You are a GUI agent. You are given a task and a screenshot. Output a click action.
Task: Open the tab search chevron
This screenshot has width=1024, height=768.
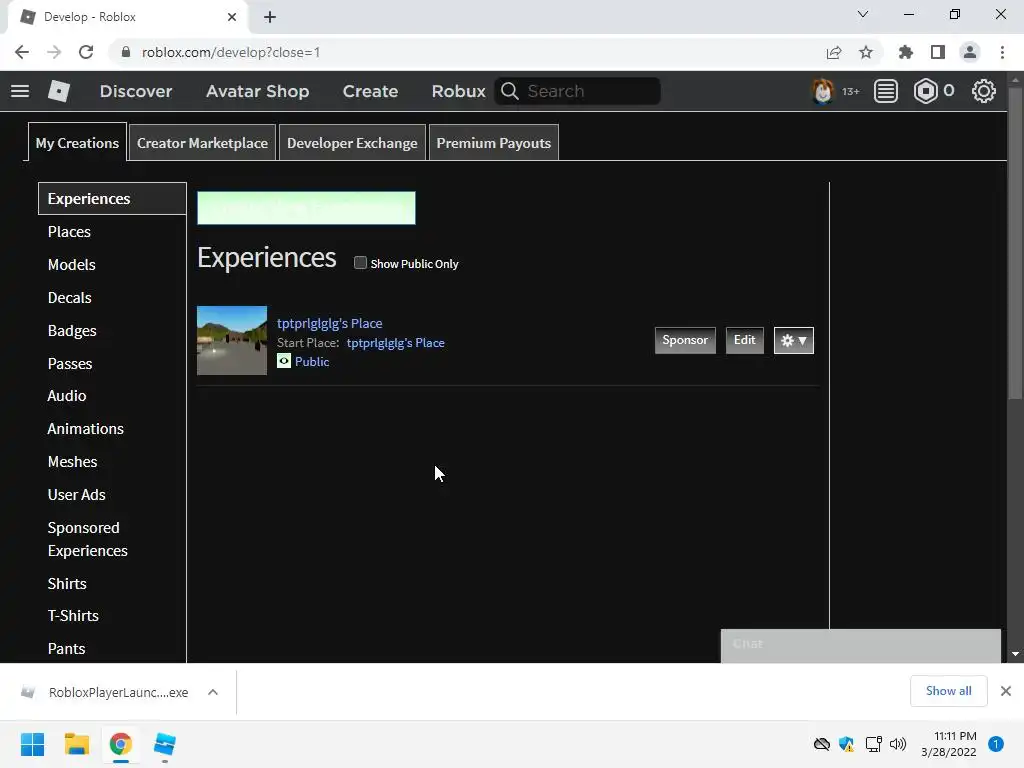863,14
